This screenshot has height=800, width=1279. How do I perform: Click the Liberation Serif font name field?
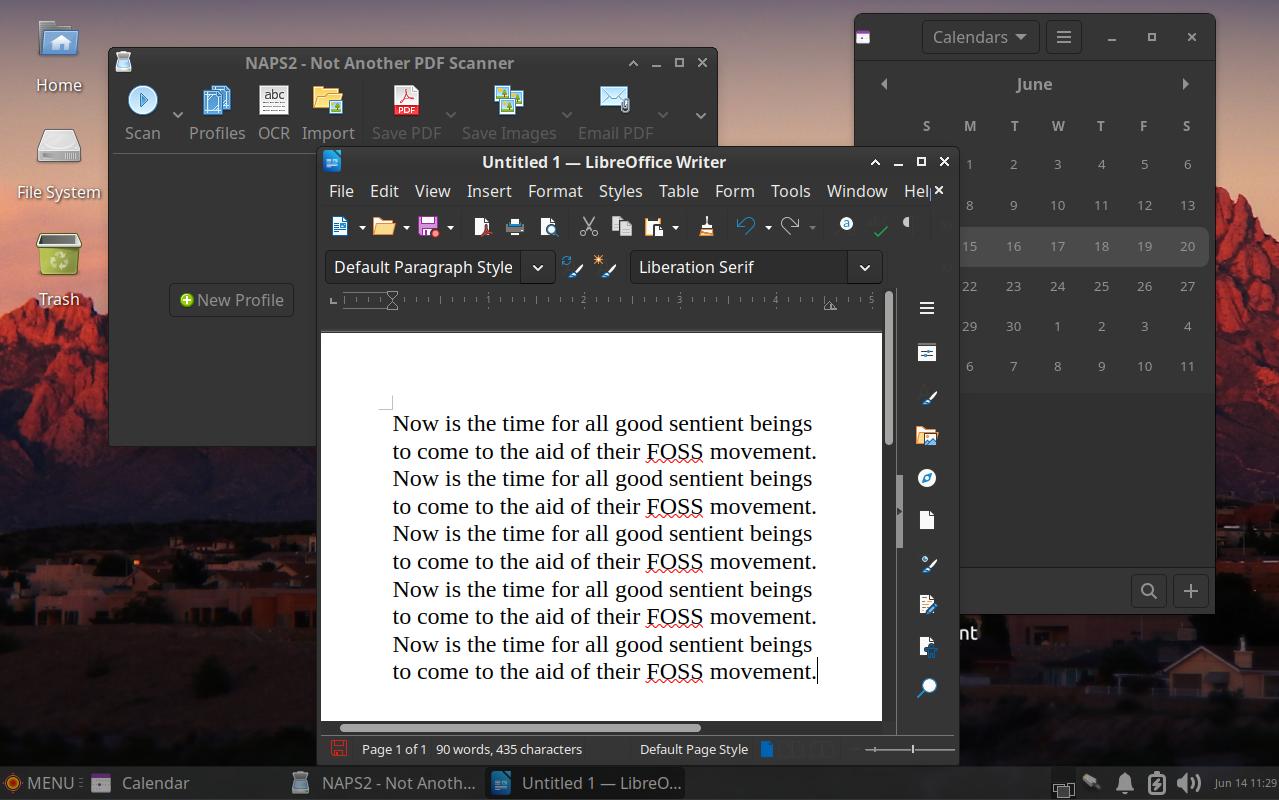coord(739,267)
